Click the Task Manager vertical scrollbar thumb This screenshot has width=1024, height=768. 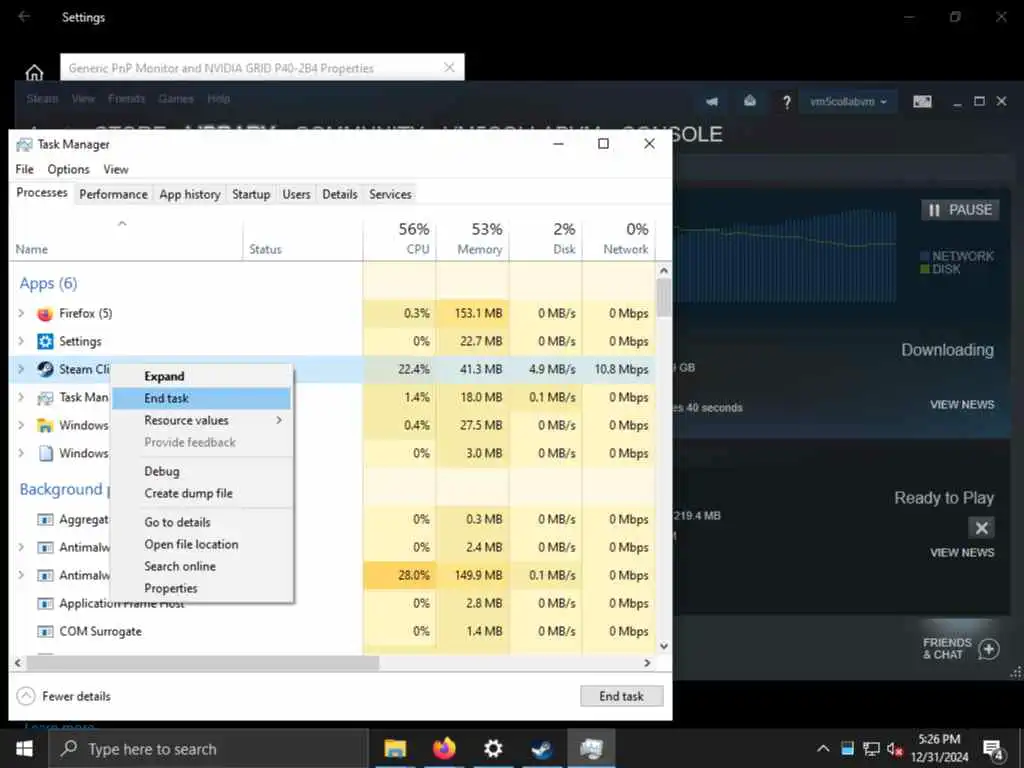tap(664, 297)
